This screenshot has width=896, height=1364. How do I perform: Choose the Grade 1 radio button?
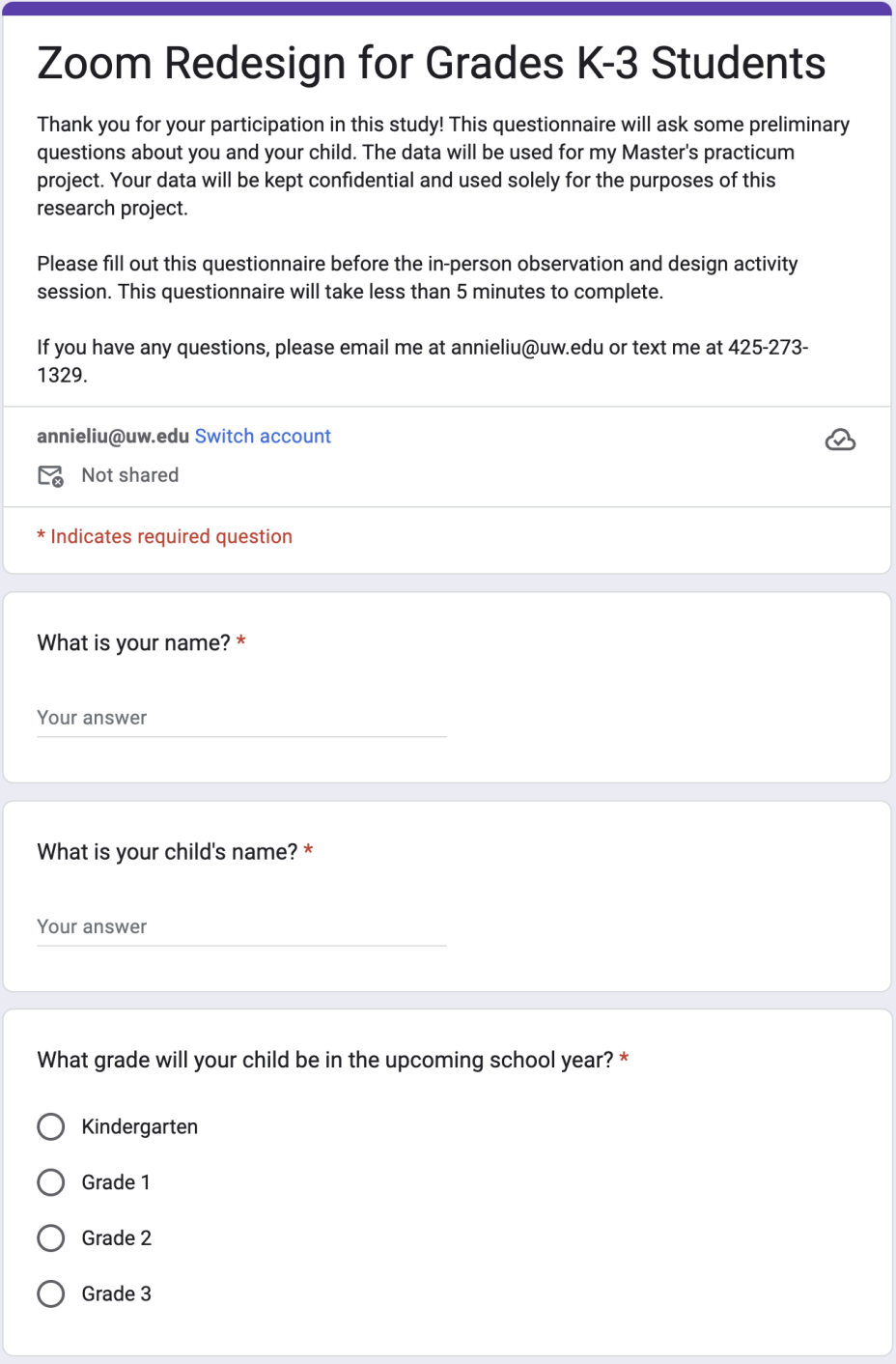pyautogui.click(x=51, y=1182)
